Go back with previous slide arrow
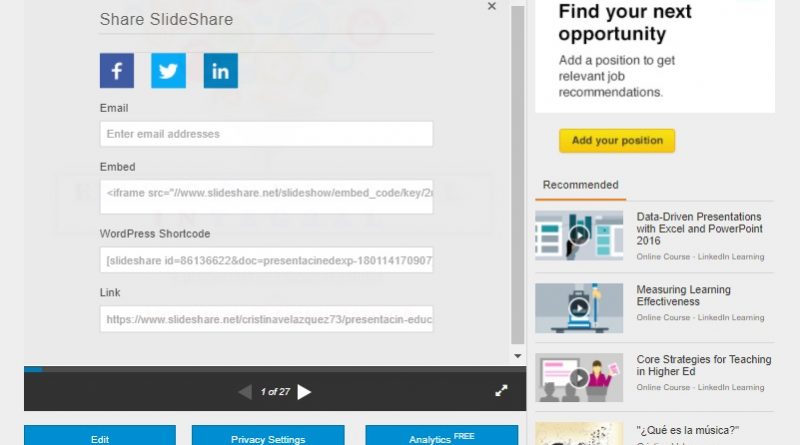This screenshot has height=445, width=800. (x=245, y=392)
